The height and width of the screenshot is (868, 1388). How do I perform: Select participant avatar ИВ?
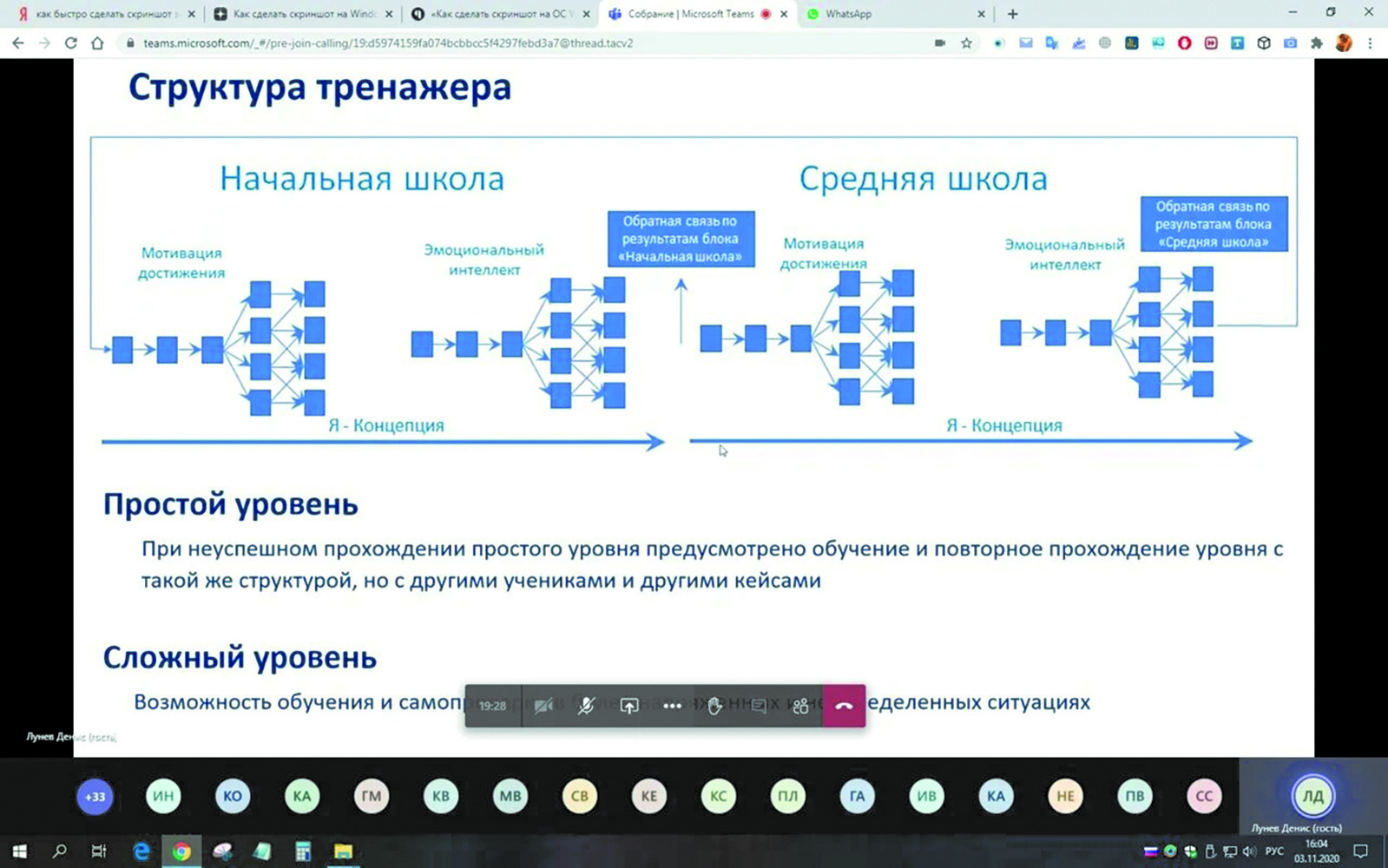click(x=927, y=796)
